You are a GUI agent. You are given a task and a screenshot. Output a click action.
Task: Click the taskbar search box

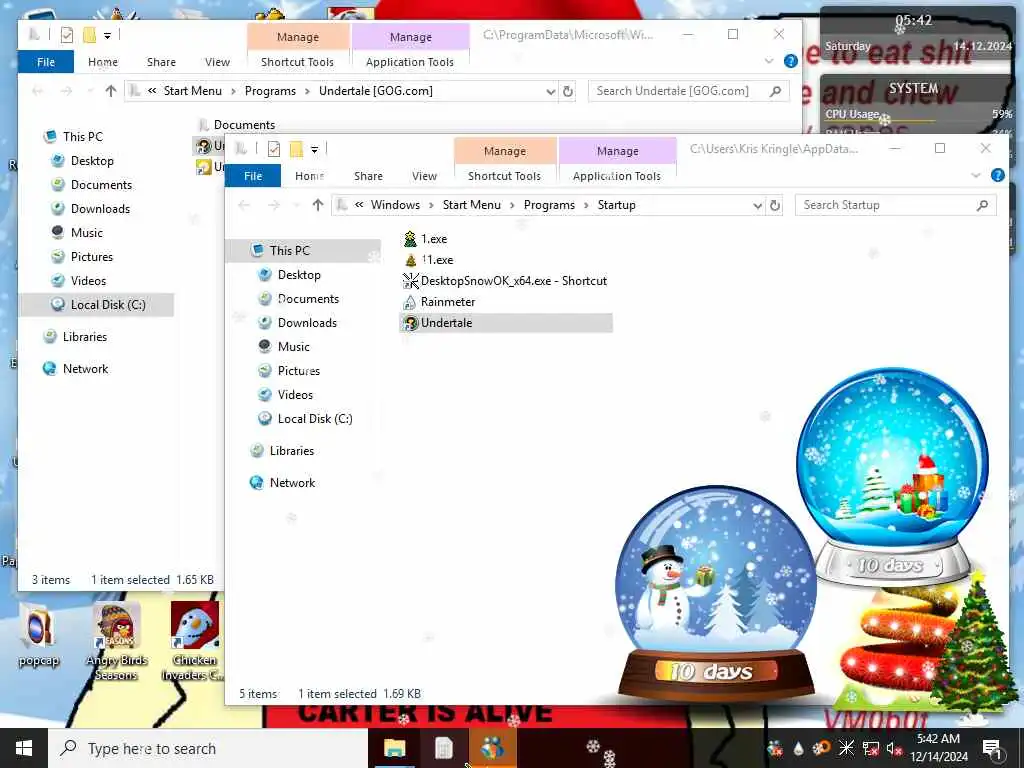click(x=208, y=748)
